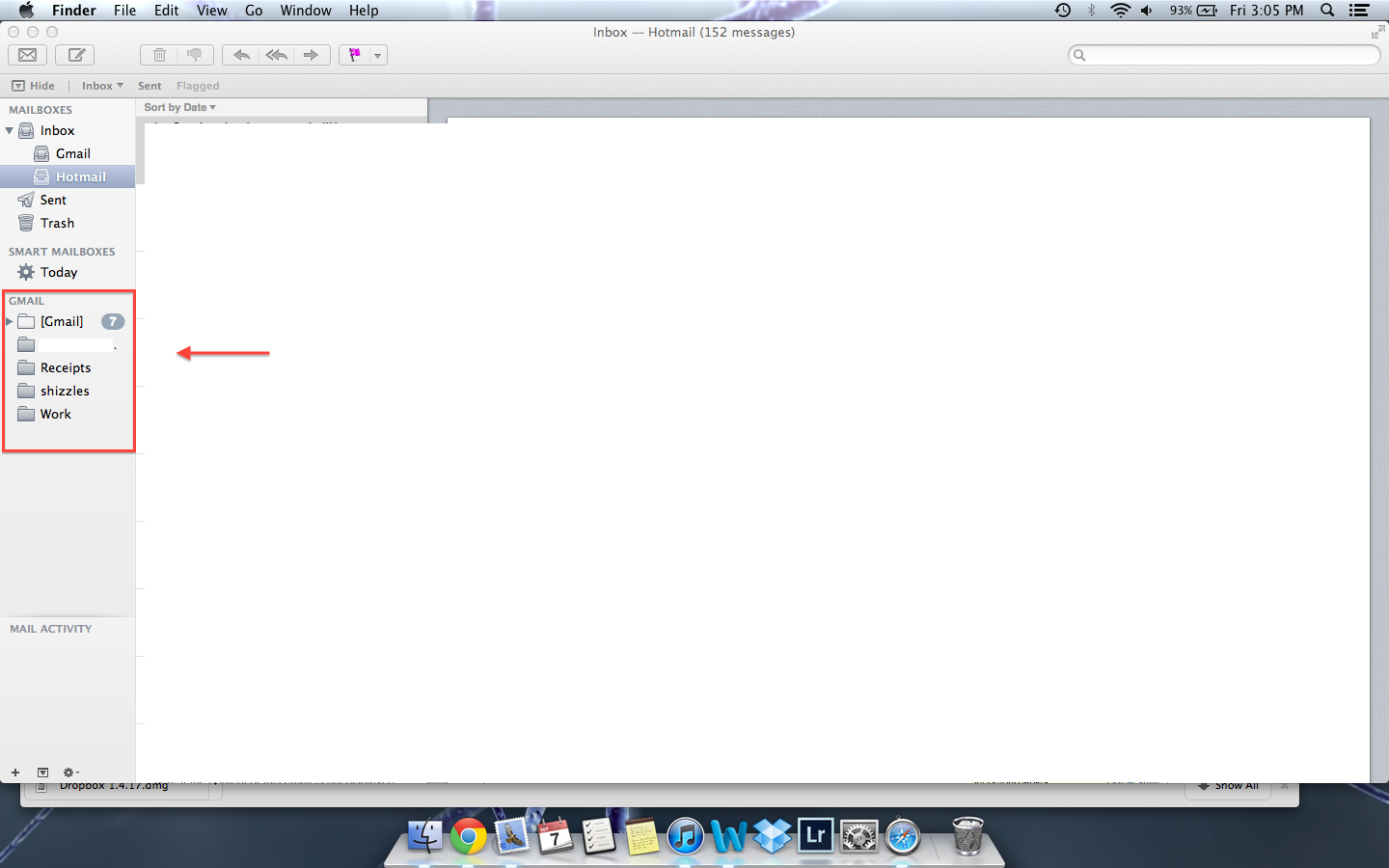Open the Window menu

(306, 11)
